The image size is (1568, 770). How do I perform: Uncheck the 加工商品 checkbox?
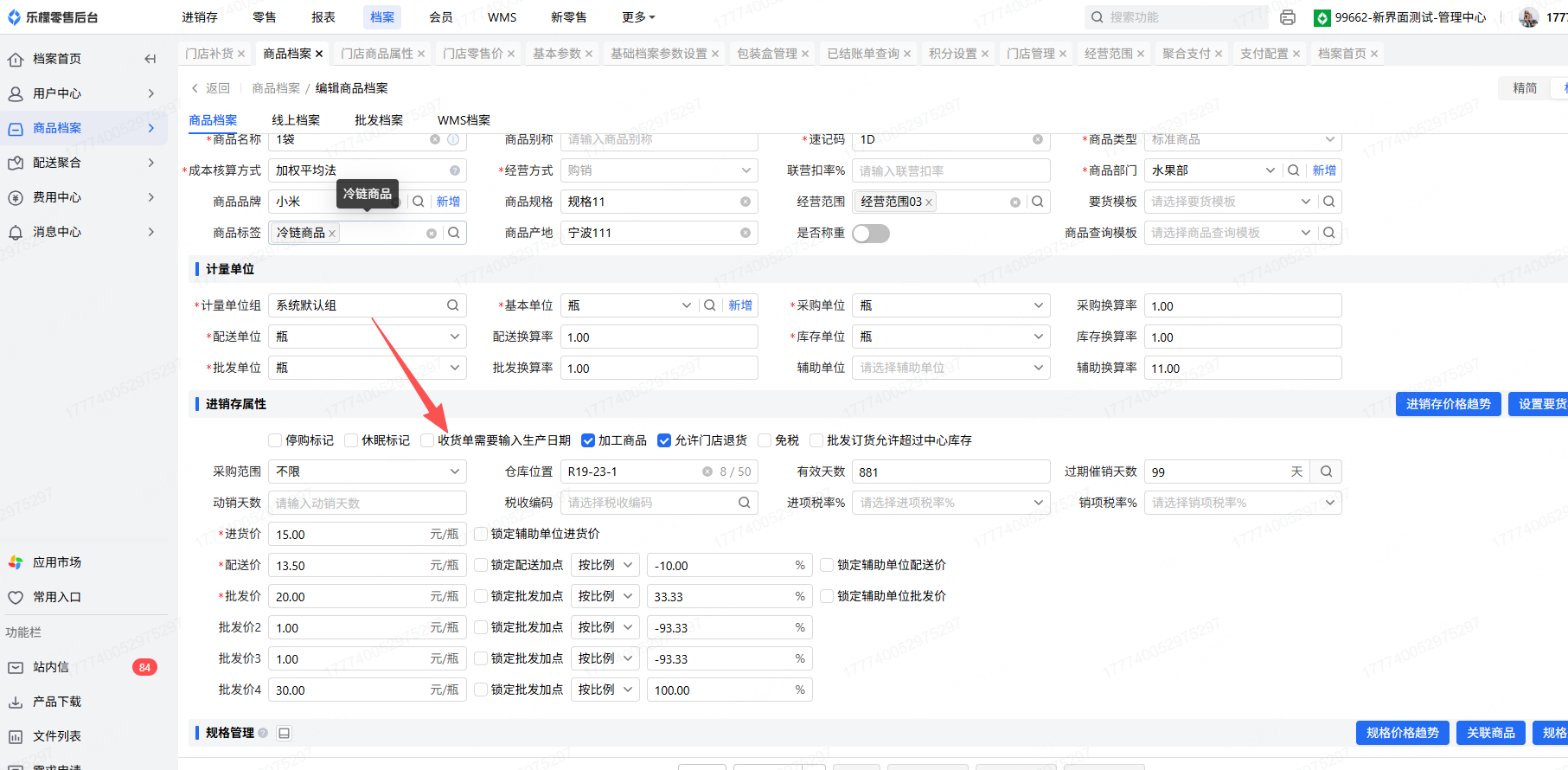(x=588, y=440)
